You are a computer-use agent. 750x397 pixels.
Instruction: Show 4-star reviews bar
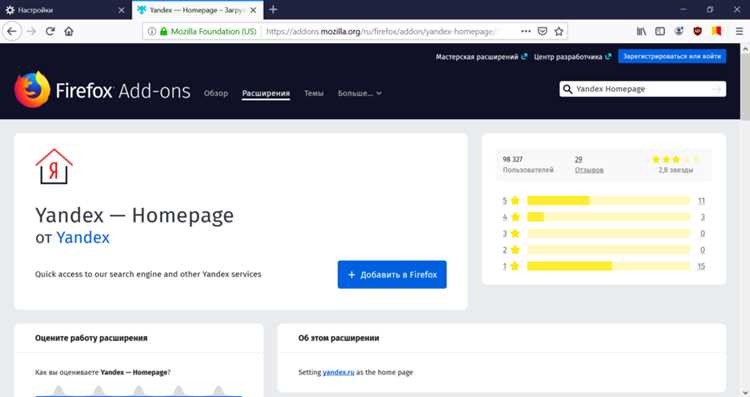(608, 217)
